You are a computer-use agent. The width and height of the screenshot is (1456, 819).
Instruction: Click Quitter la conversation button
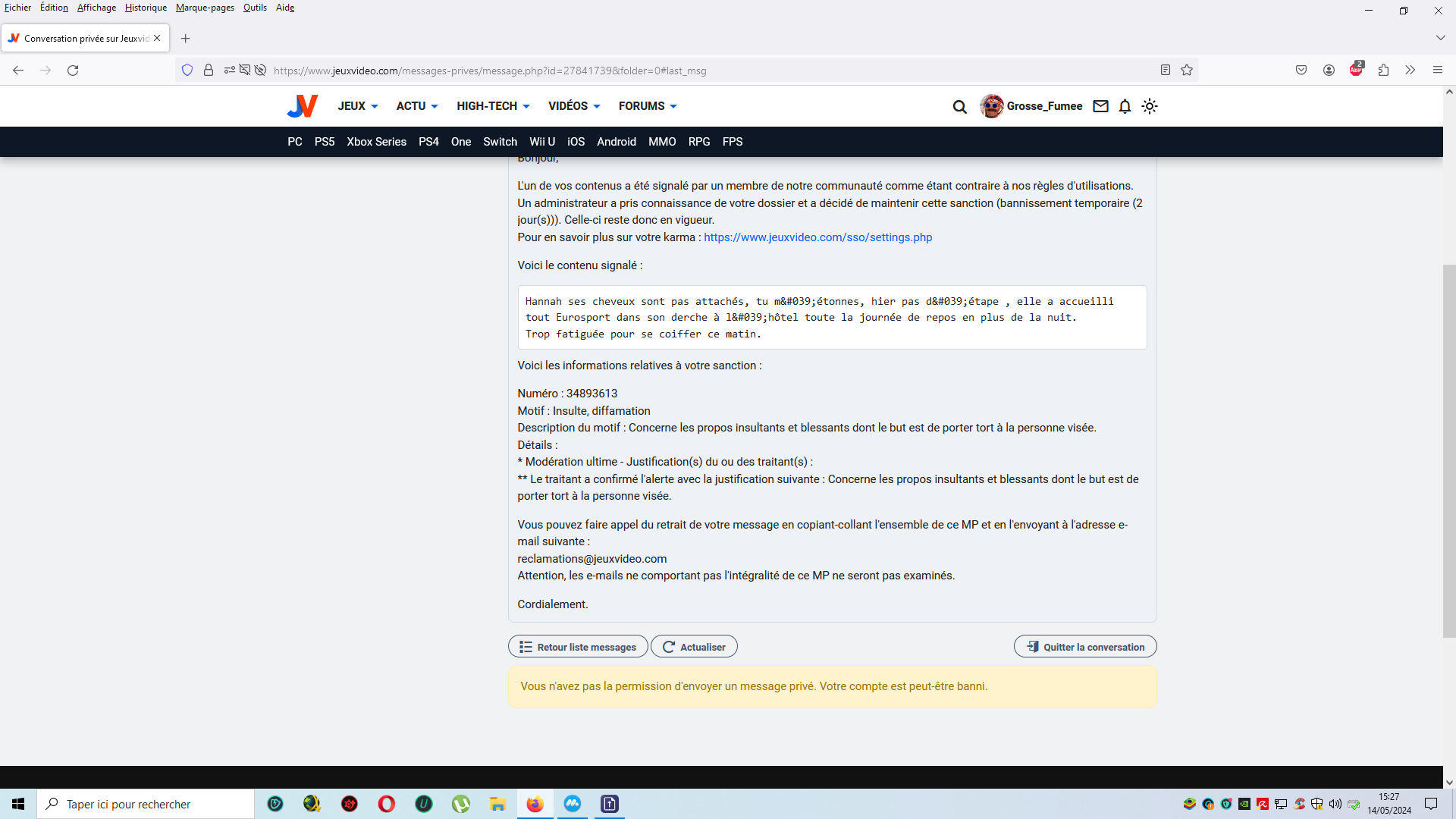coord(1085,647)
